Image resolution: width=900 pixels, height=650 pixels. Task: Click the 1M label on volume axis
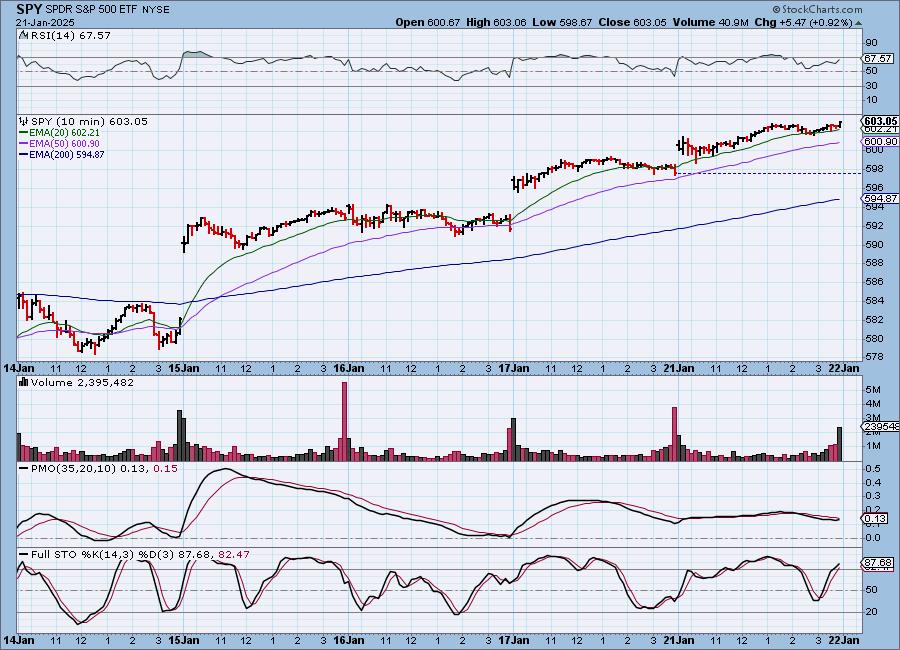tap(873, 446)
